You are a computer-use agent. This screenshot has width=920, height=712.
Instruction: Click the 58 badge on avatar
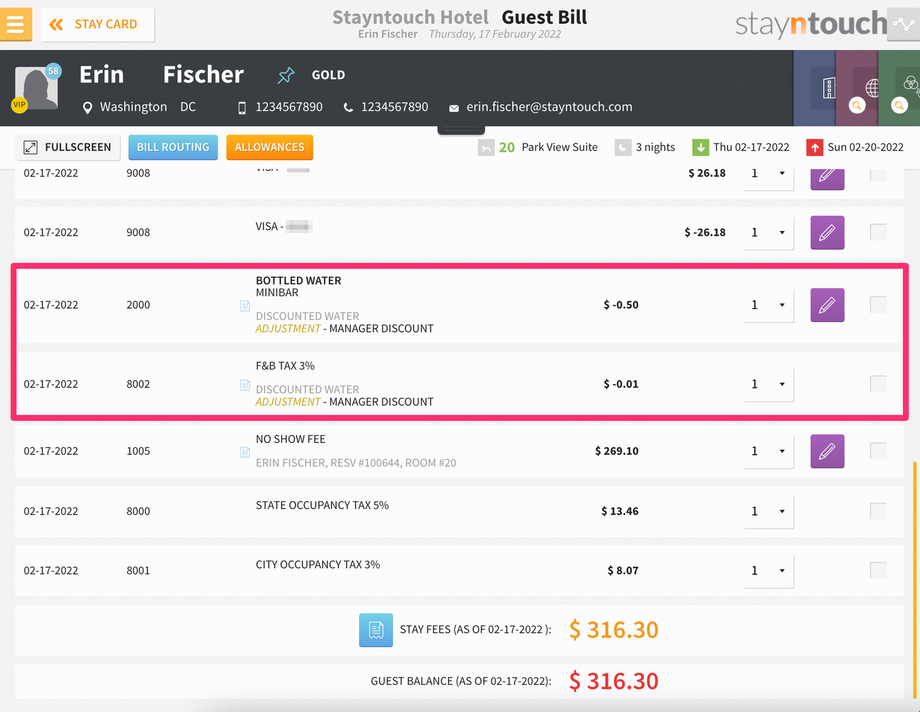[53, 71]
